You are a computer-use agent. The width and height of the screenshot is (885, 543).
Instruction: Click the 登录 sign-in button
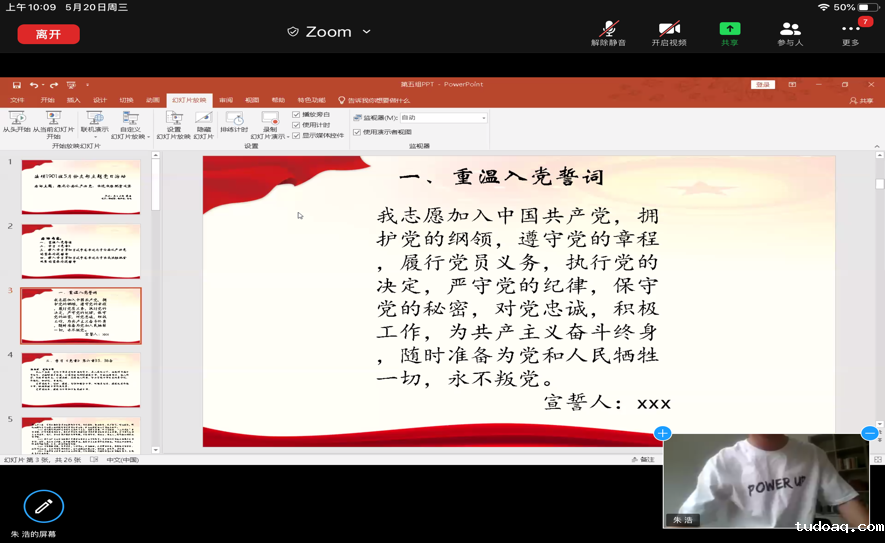click(763, 85)
